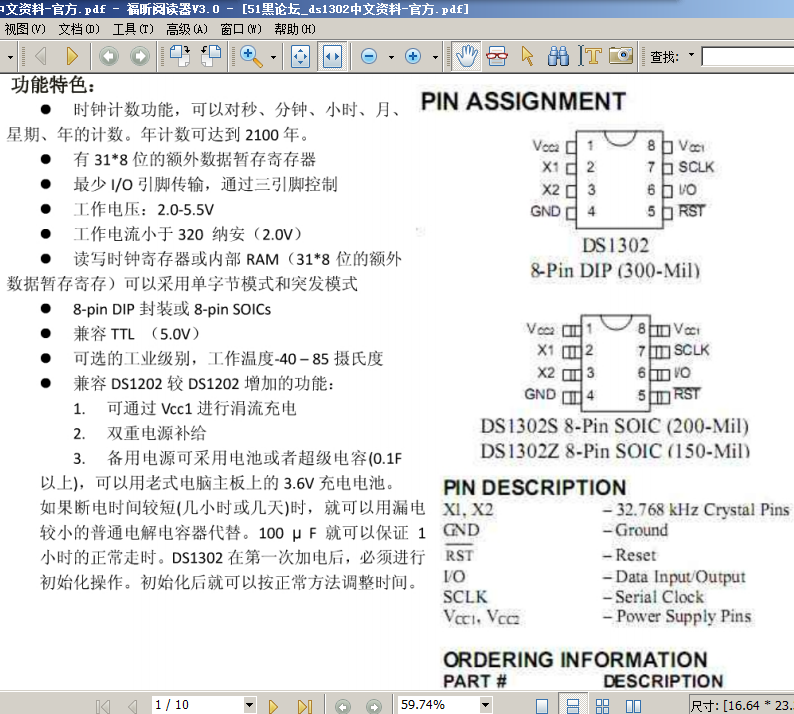Click the previous page arrow in the top toolbar
The width and height of the screenshot is (794, 714).
coord(42,56)
